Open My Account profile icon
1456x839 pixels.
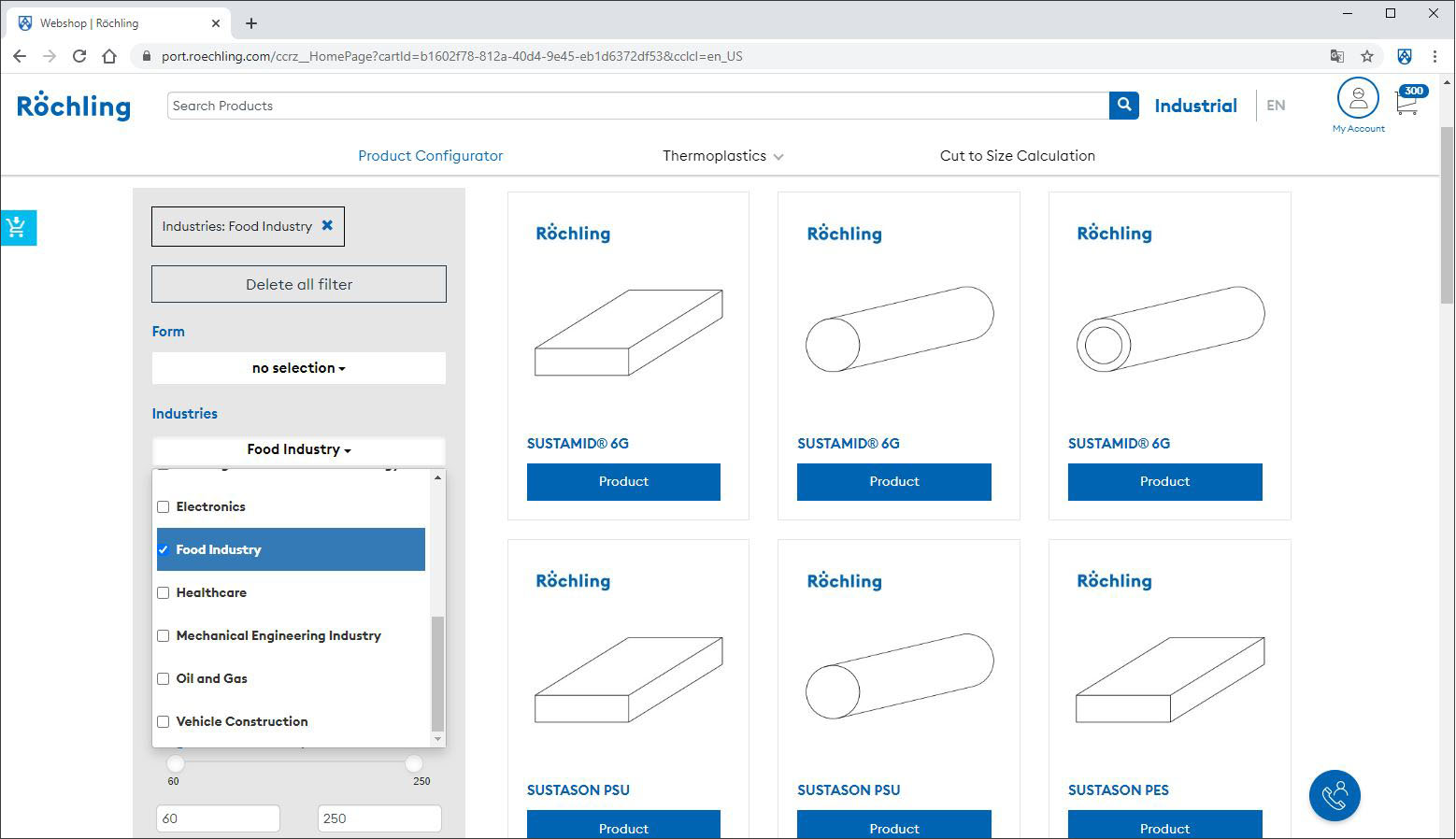(x=1358, y=98)
